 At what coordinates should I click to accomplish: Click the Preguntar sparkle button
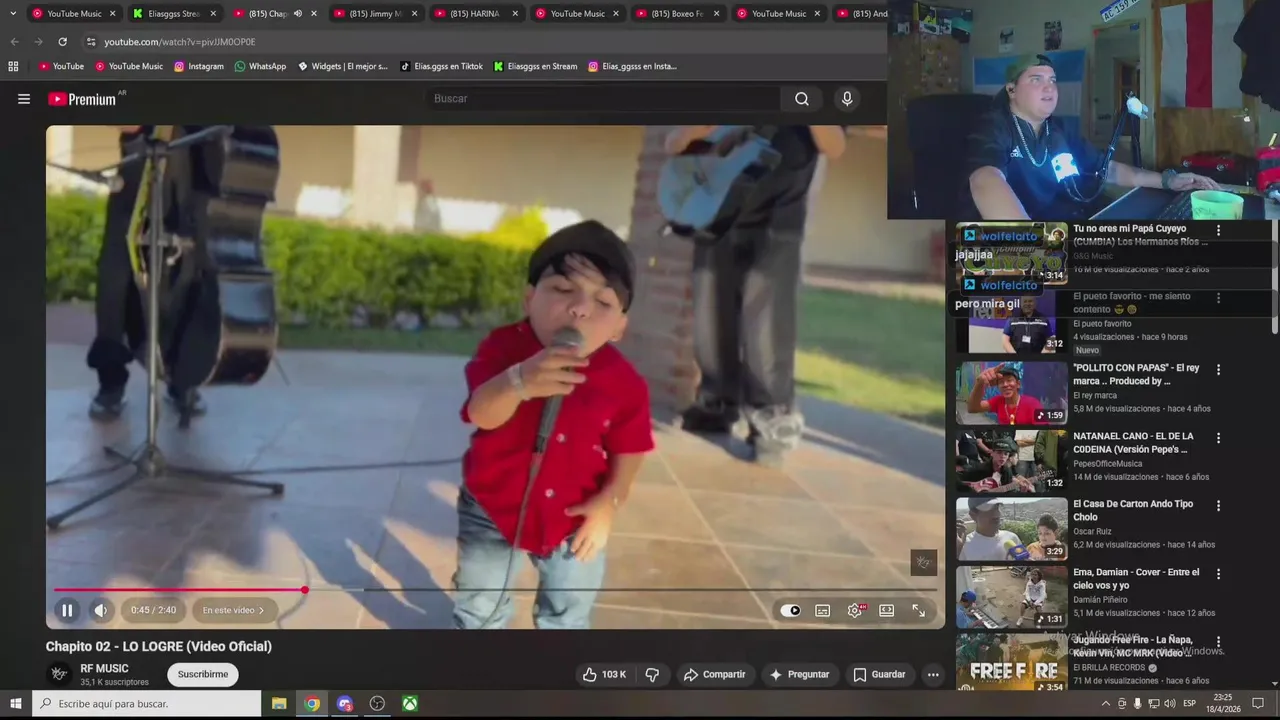coord(799,675)
